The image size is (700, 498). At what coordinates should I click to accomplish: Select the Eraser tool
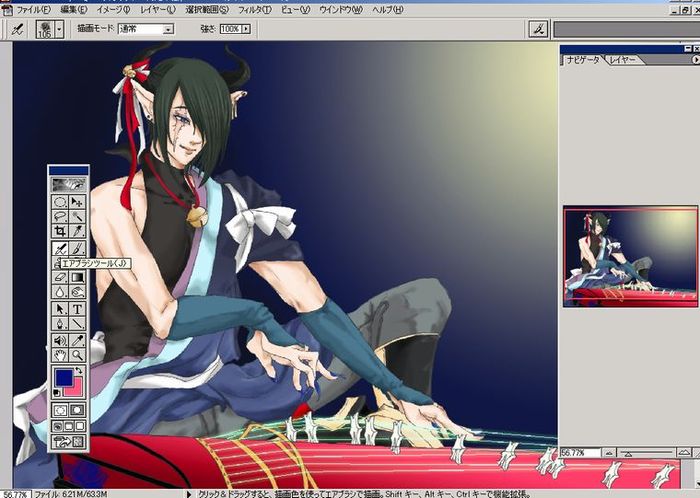(x=60, y=278)
